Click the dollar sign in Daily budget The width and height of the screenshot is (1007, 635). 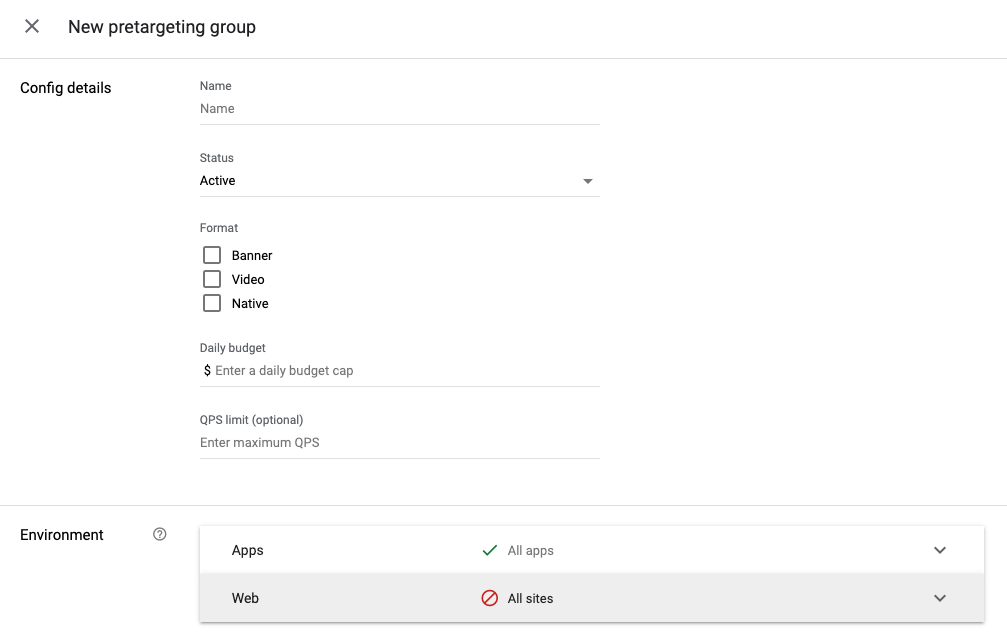pyautogui.click(x=207, y=371)
